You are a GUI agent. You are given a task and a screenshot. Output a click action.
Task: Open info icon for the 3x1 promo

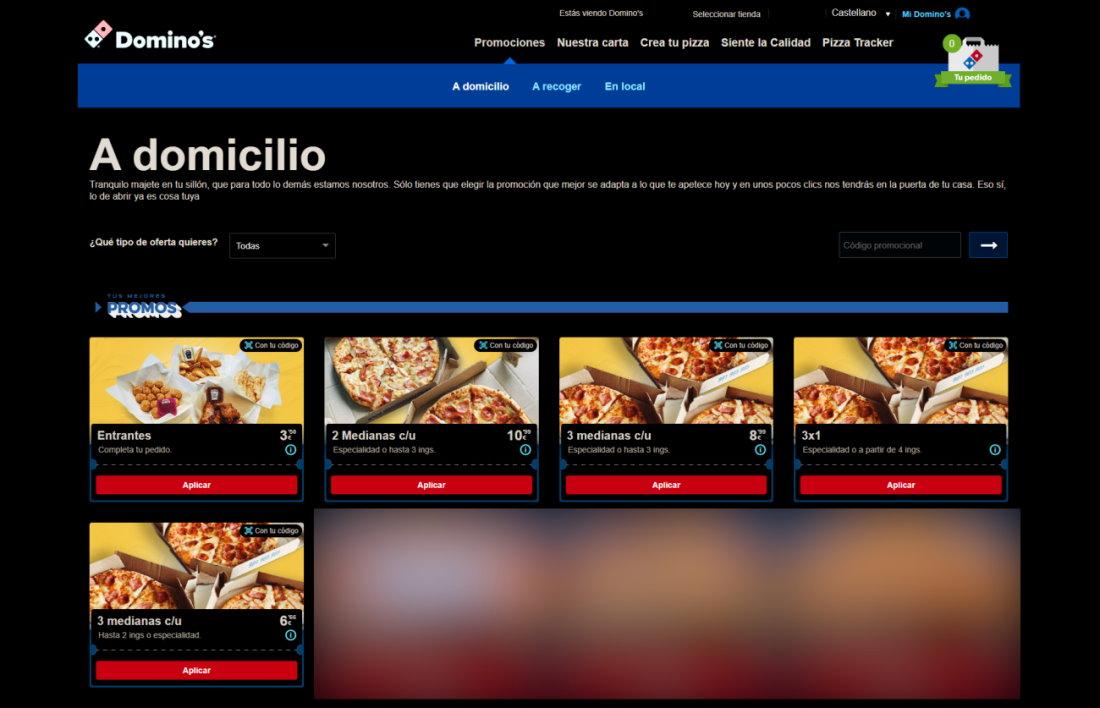995,450
